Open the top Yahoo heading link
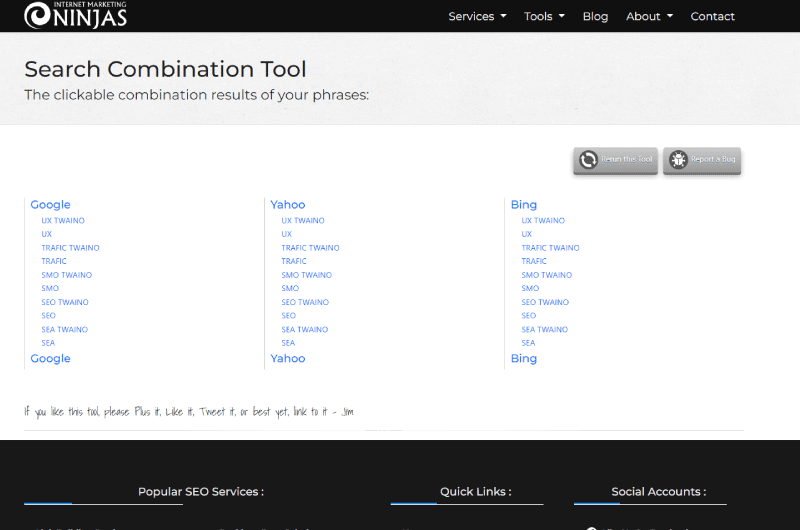 click(x=288, y=205)
